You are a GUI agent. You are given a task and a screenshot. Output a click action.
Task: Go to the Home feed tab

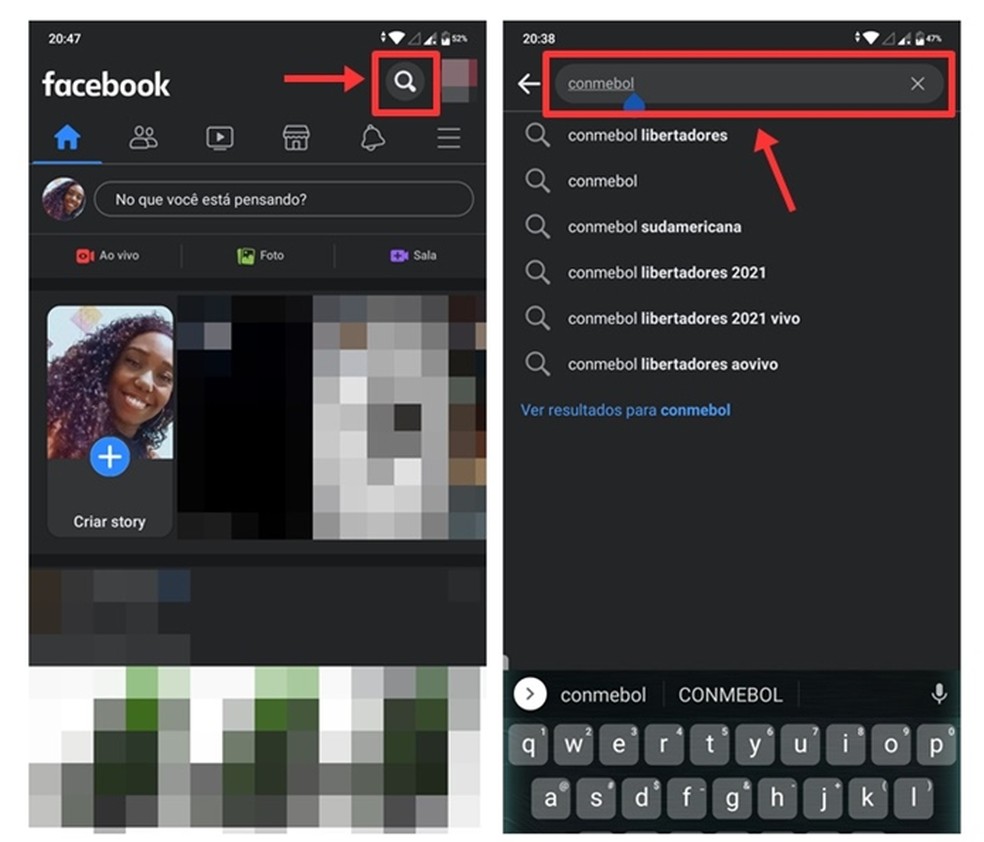pyautogui.click(x=67, y=137)
